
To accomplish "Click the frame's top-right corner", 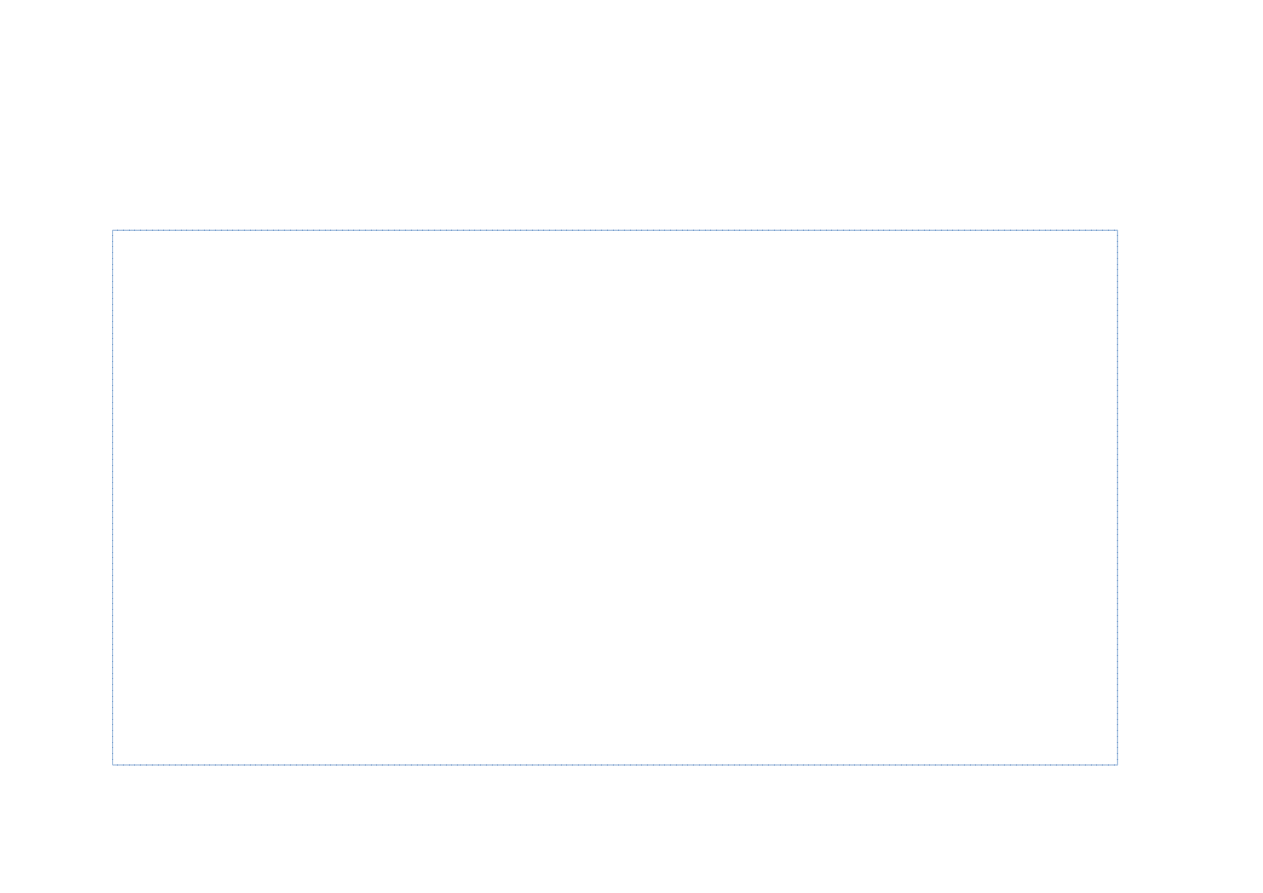I will tap(1117, 231).
